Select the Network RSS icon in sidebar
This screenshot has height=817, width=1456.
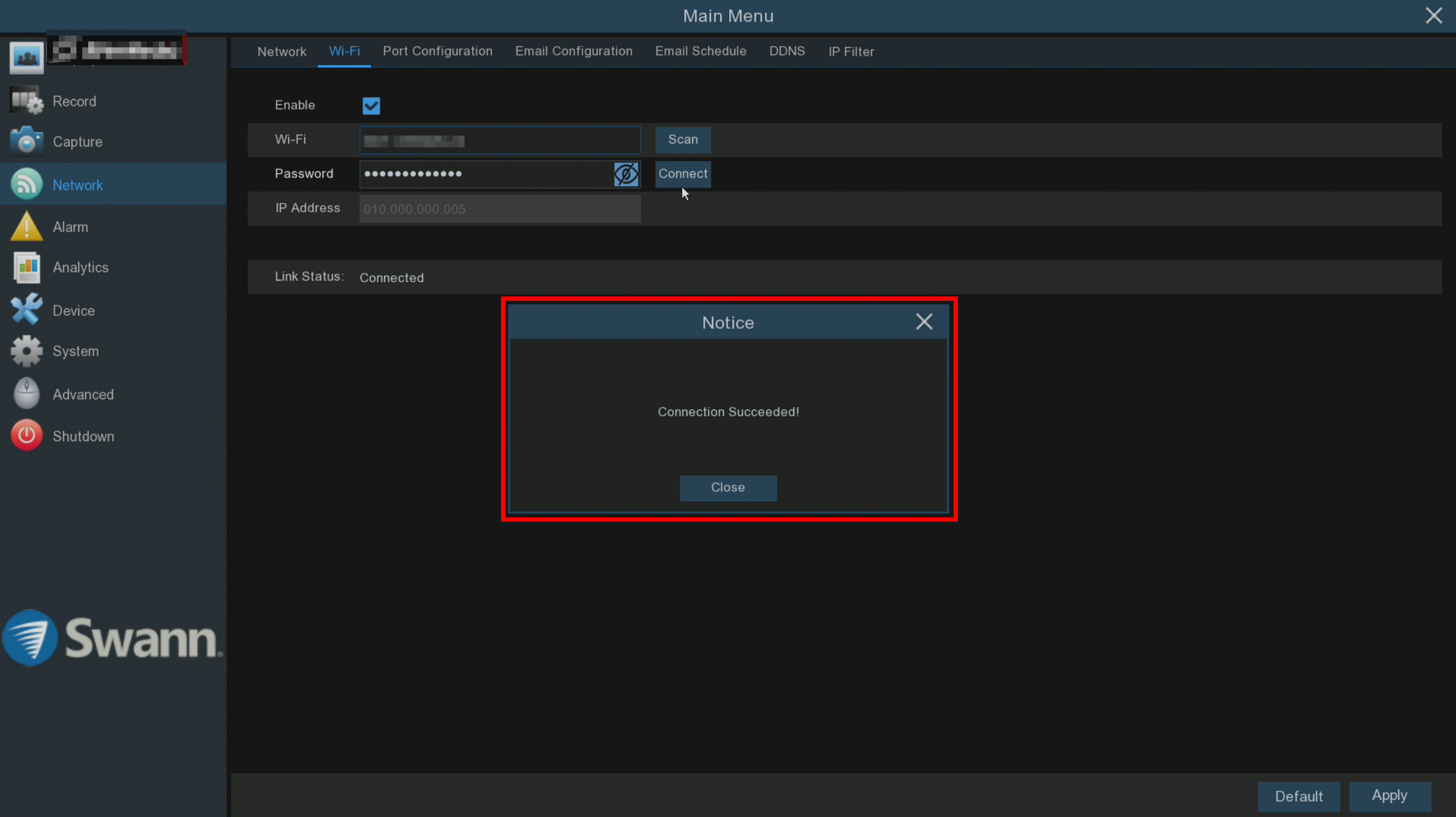pos(26,185)
